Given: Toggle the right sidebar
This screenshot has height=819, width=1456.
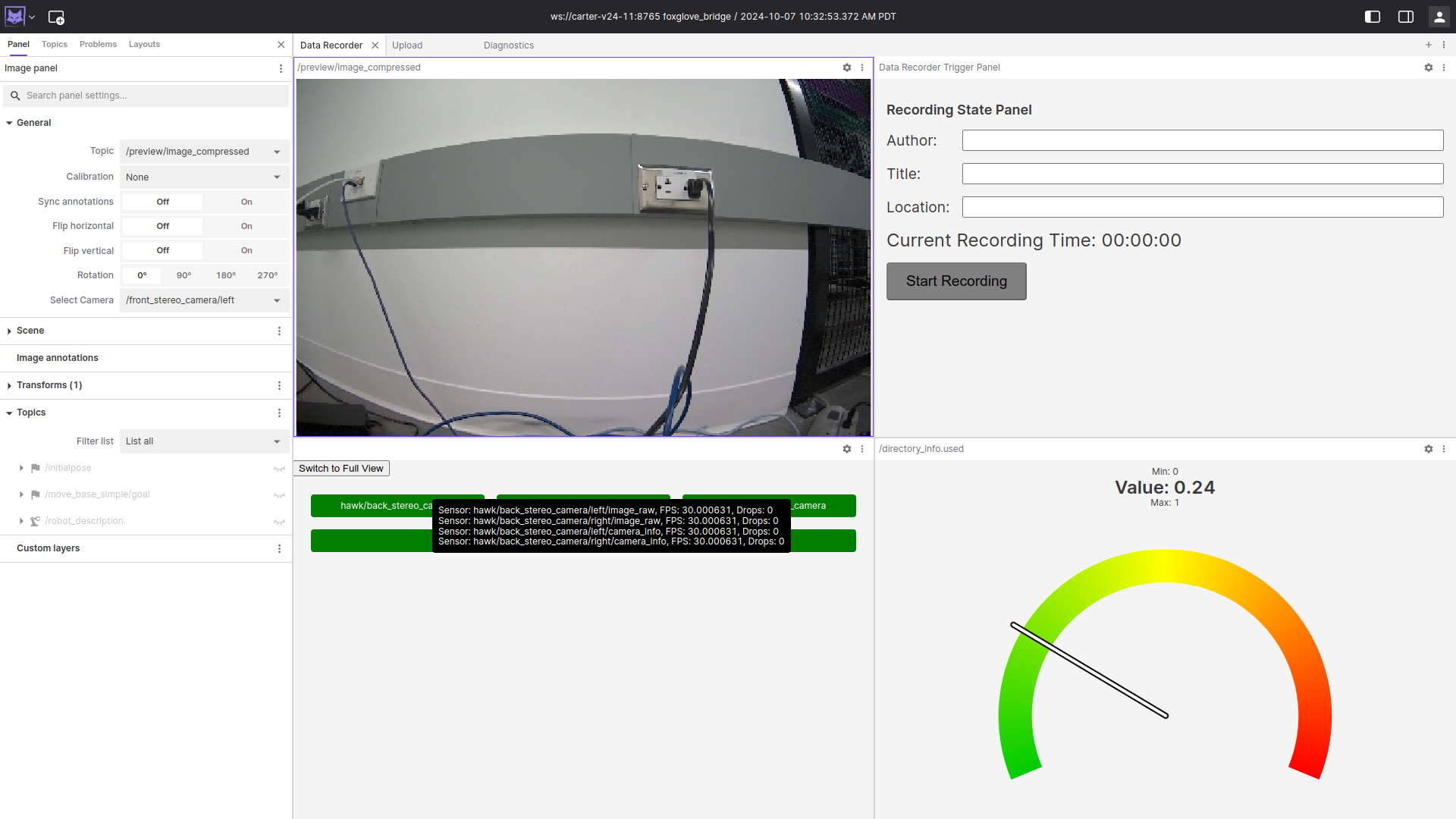Looking at the screenshot, I should pos(1405,16).
